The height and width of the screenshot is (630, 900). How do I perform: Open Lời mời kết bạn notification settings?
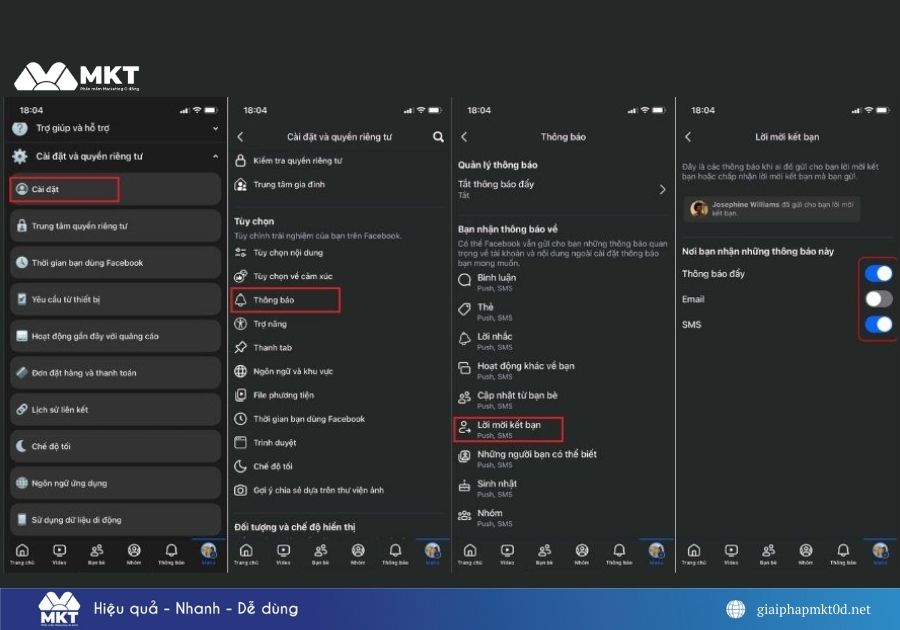(x=508, y=429)
